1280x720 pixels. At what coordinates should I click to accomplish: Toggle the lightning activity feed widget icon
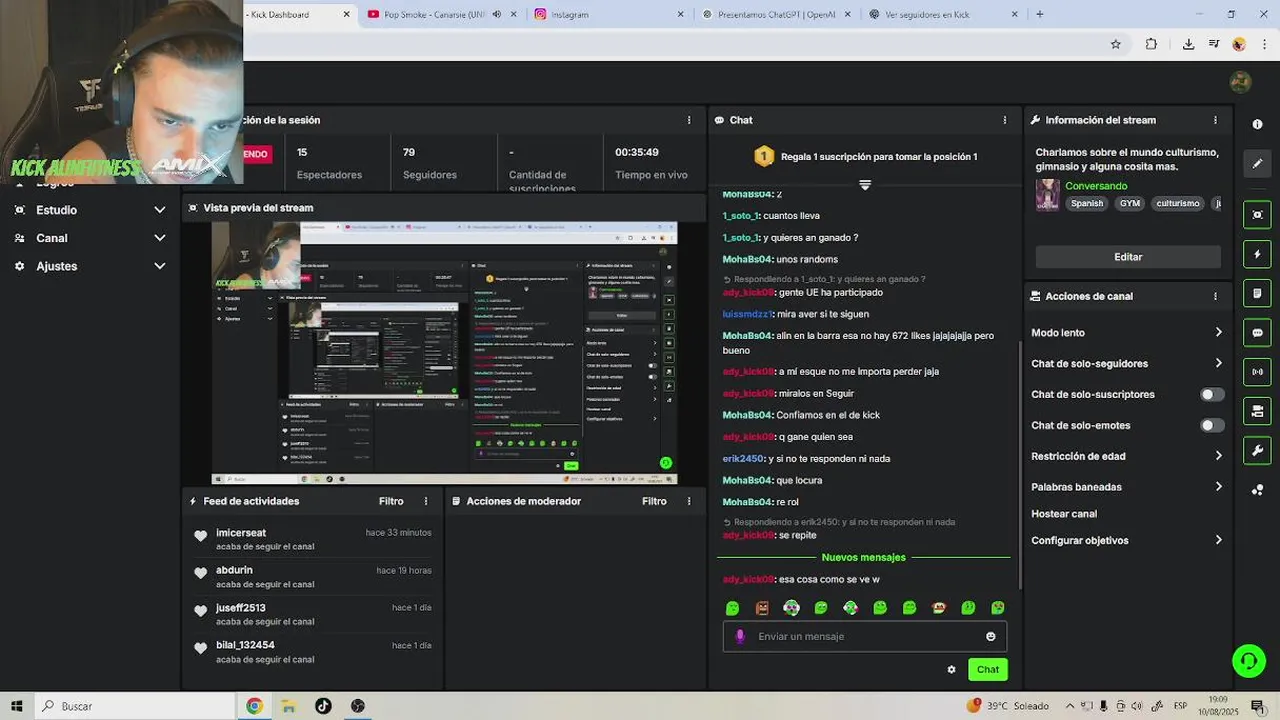point(1257,254)
